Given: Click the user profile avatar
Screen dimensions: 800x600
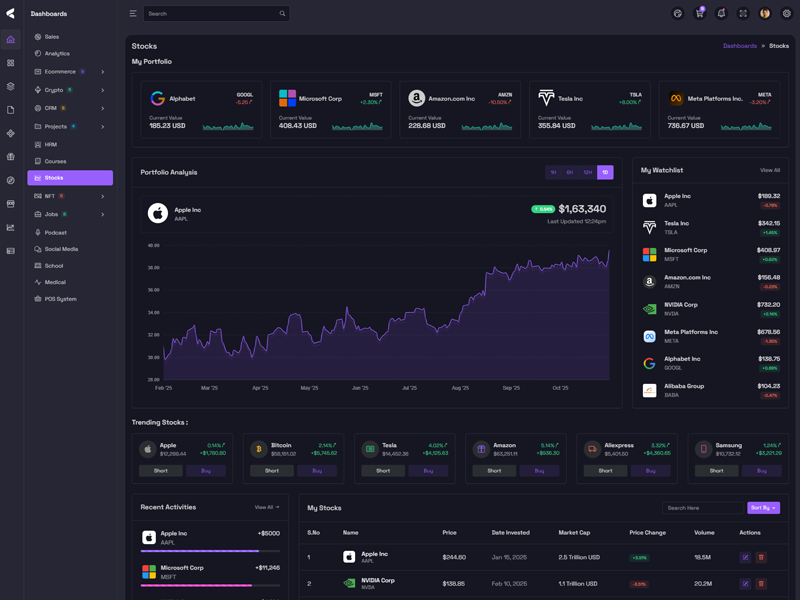Looking at the screenshot, I should tap(765, 14).
